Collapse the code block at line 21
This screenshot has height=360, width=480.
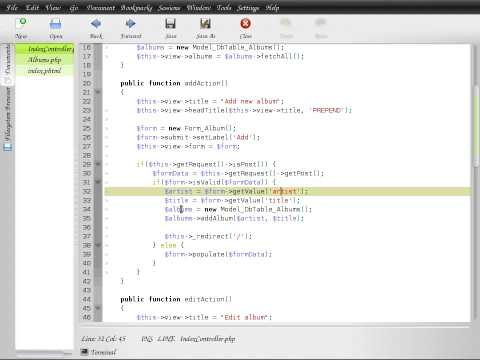98,92
